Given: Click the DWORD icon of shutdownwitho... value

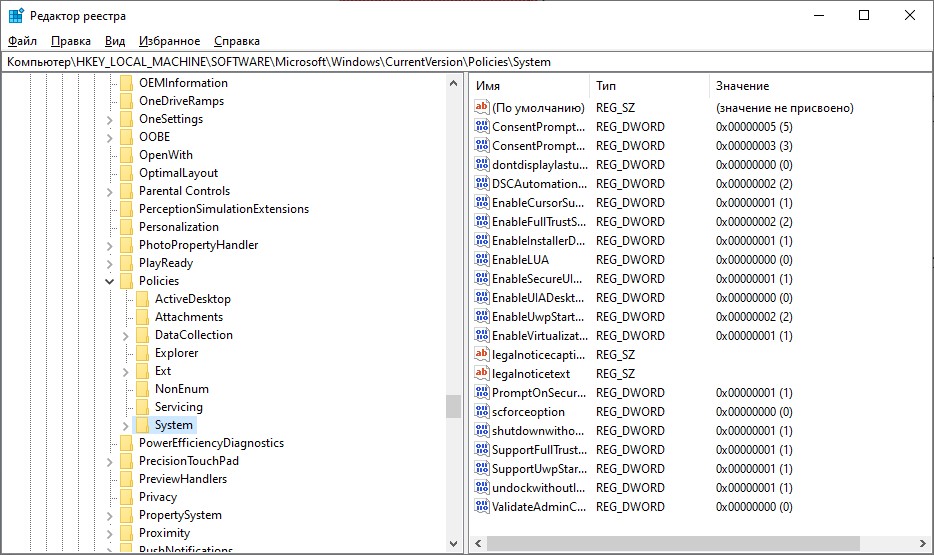Looking at the screenshot, I should tap(481, 430).
